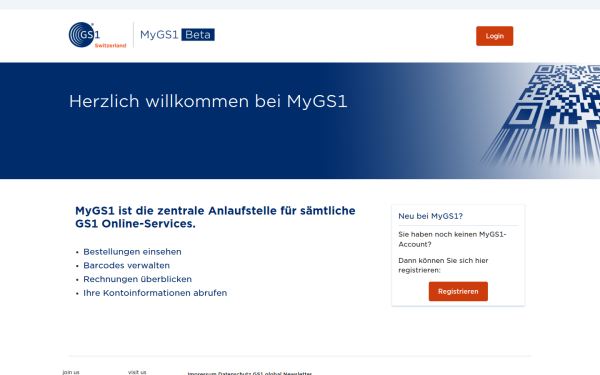This screenshot has height=375, width=600.
Task: Select the text "Barcodes verwalten"
Action: [127, 266]
